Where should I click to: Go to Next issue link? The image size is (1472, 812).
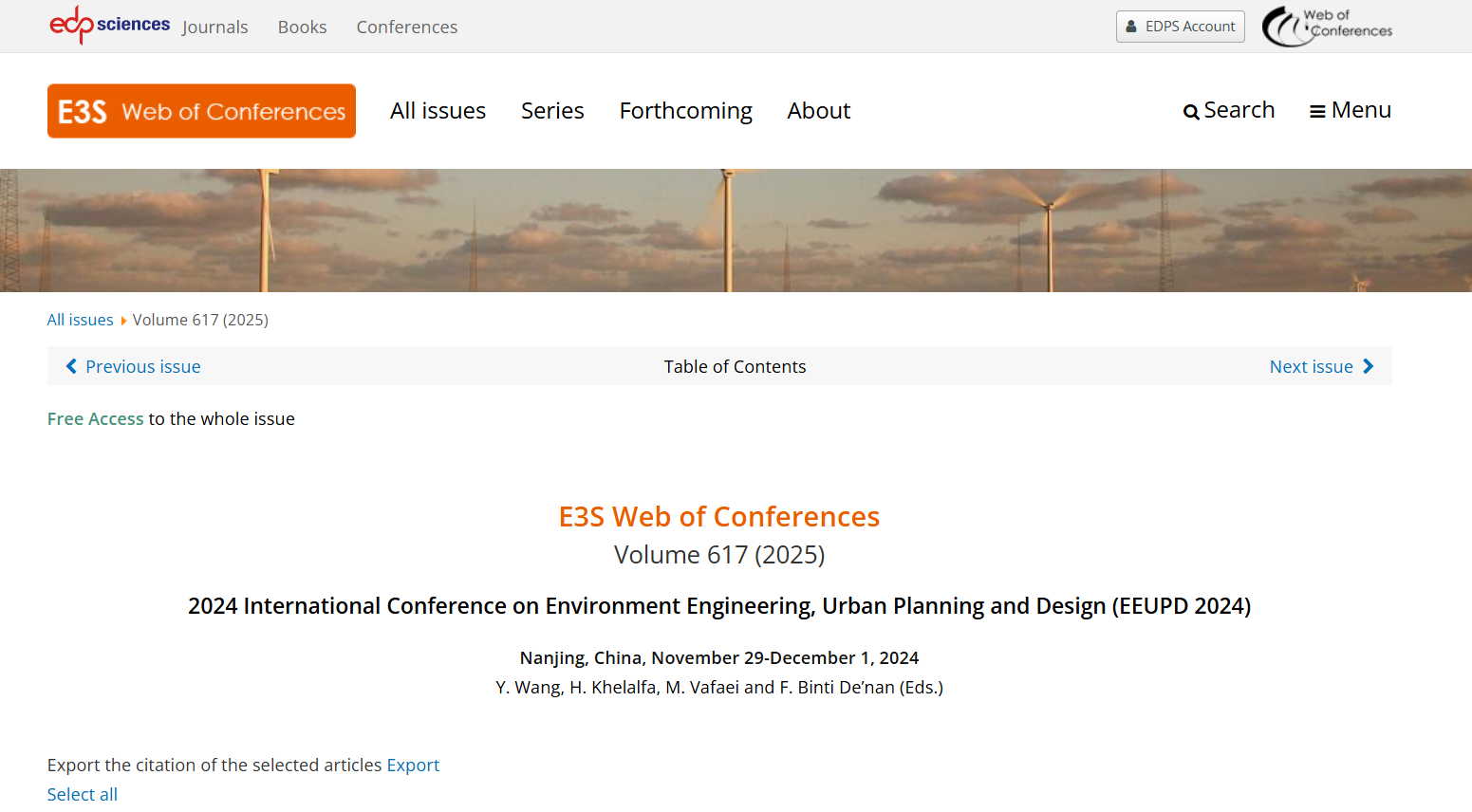click(1311, 367)
